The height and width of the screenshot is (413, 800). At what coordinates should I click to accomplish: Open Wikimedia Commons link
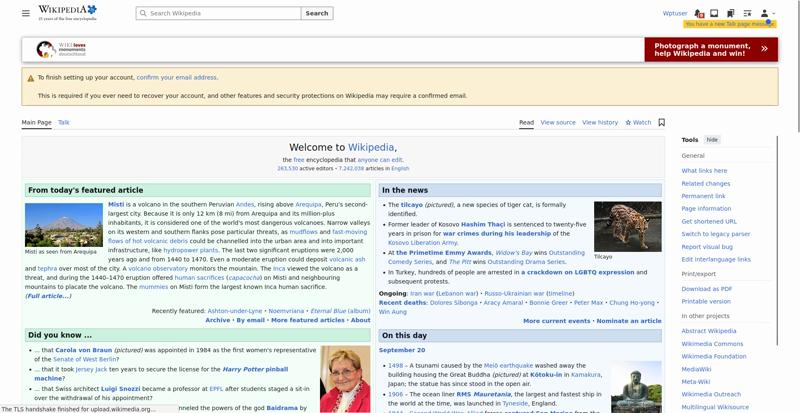click(712, 344)
